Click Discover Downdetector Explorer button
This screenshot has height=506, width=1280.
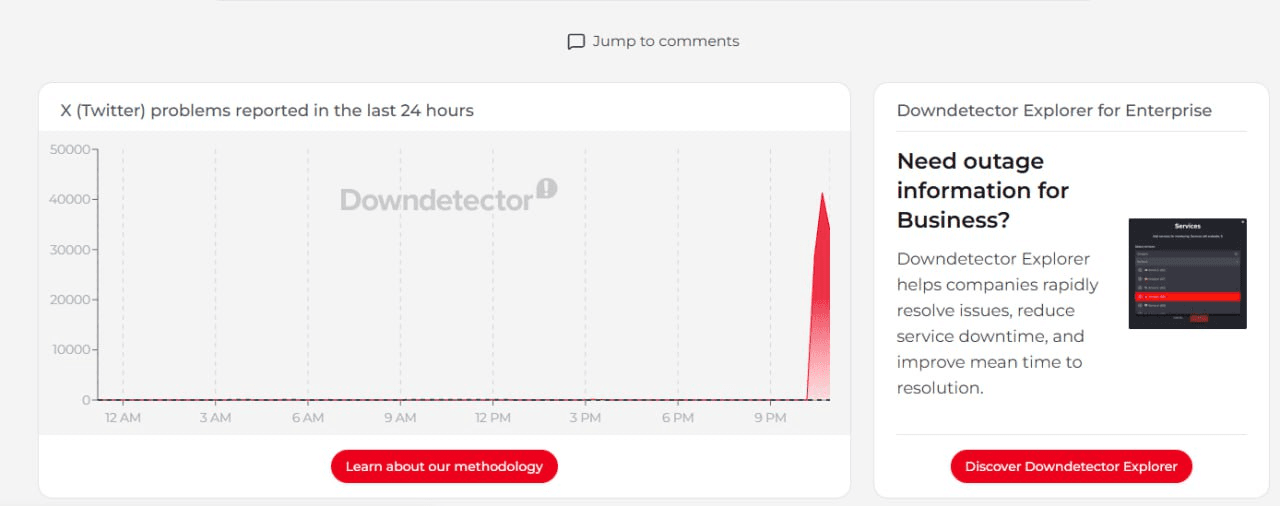coord(1071,466)
